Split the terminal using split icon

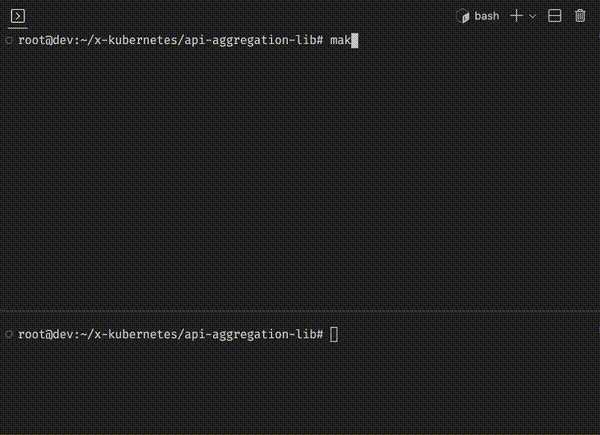coord(554,16)
